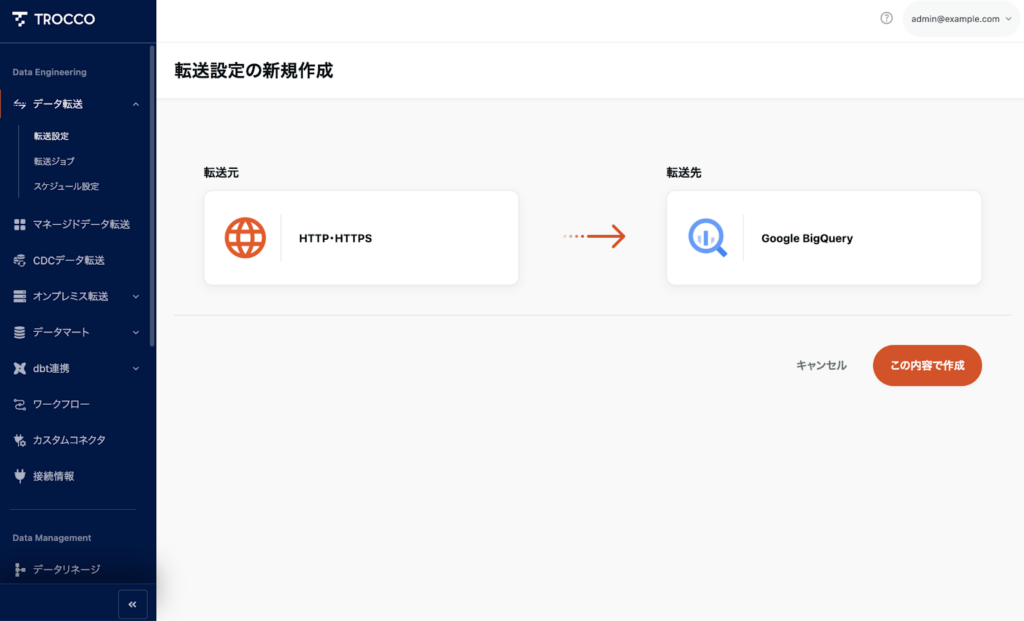Collapse sidebar with double chevron button
This screenshot has width=1024, height=621.
[132, 604]
